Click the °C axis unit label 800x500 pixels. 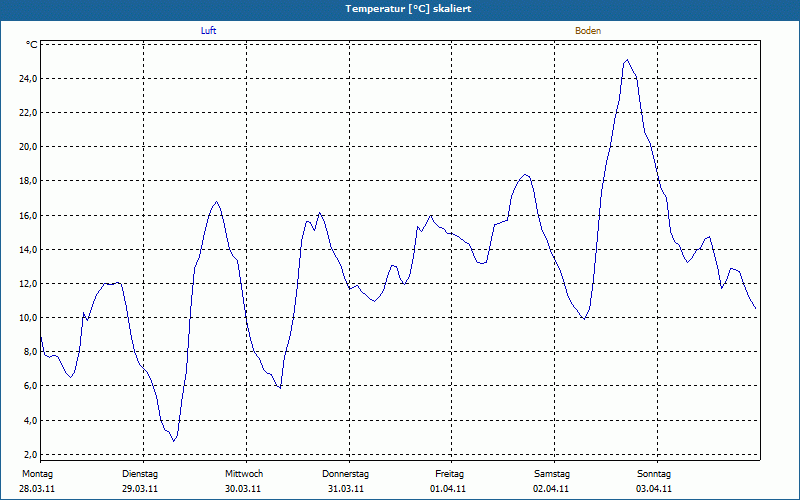coord(32,45)
